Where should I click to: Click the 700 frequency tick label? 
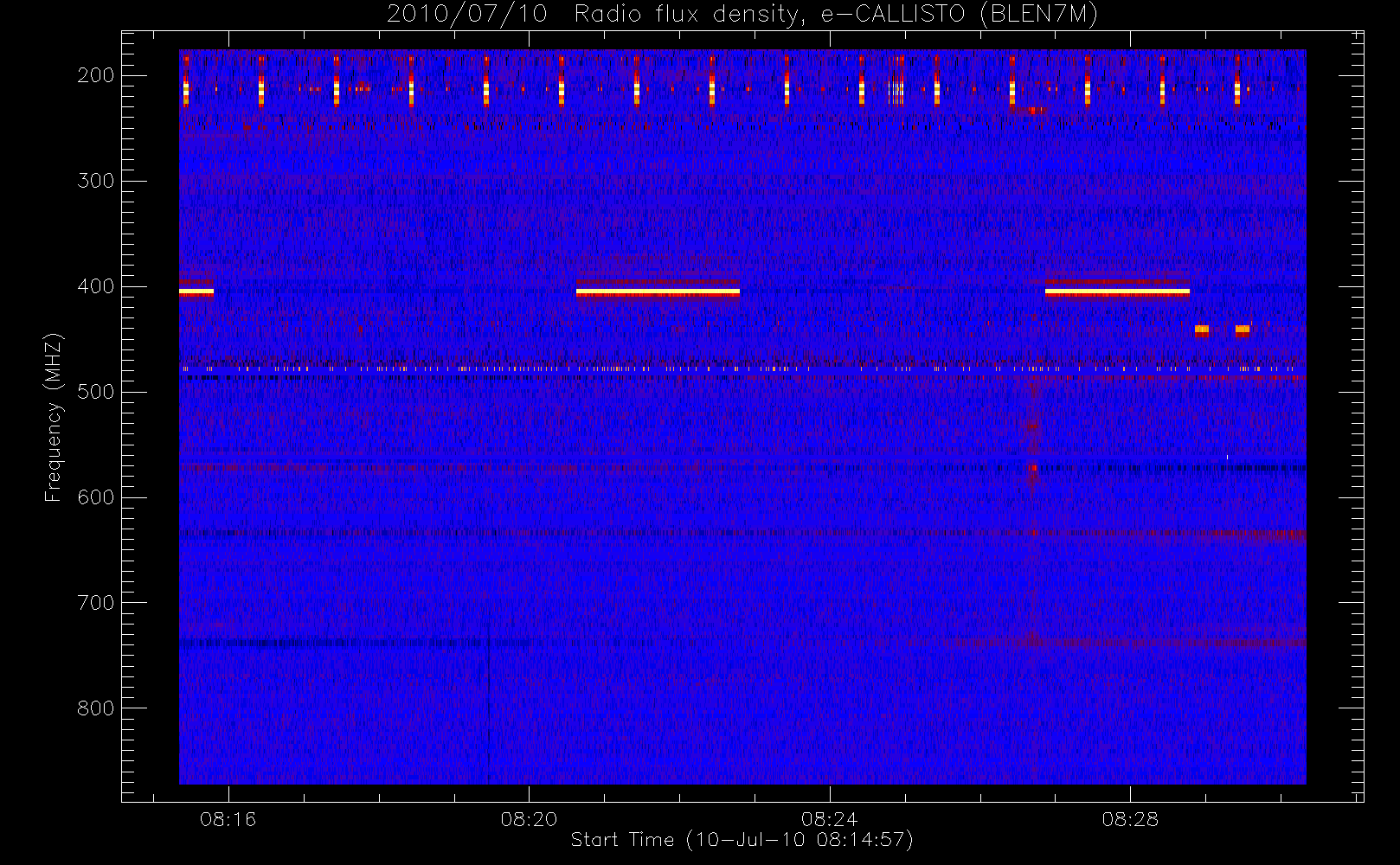tap(96, 603)
